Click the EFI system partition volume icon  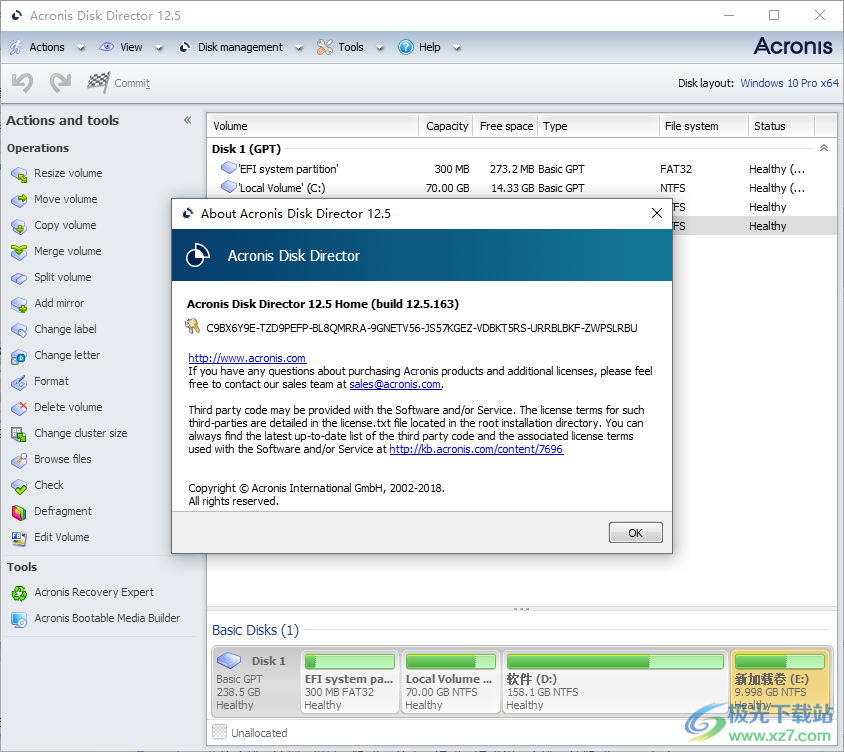pyautogui.click(x=229, y=168)
